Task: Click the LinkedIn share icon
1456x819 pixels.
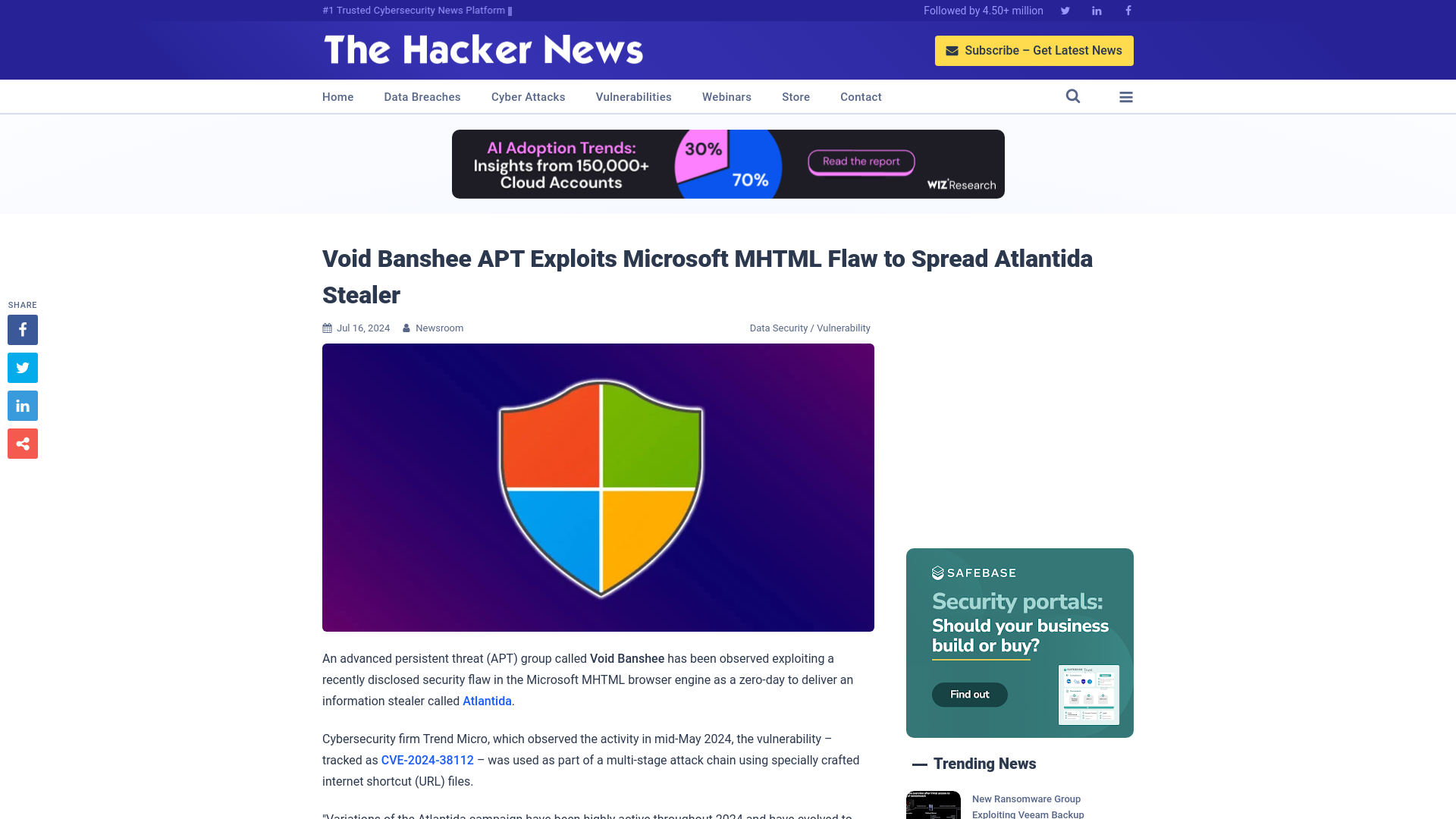Action: pyautogui.click(x=22, y=405)
